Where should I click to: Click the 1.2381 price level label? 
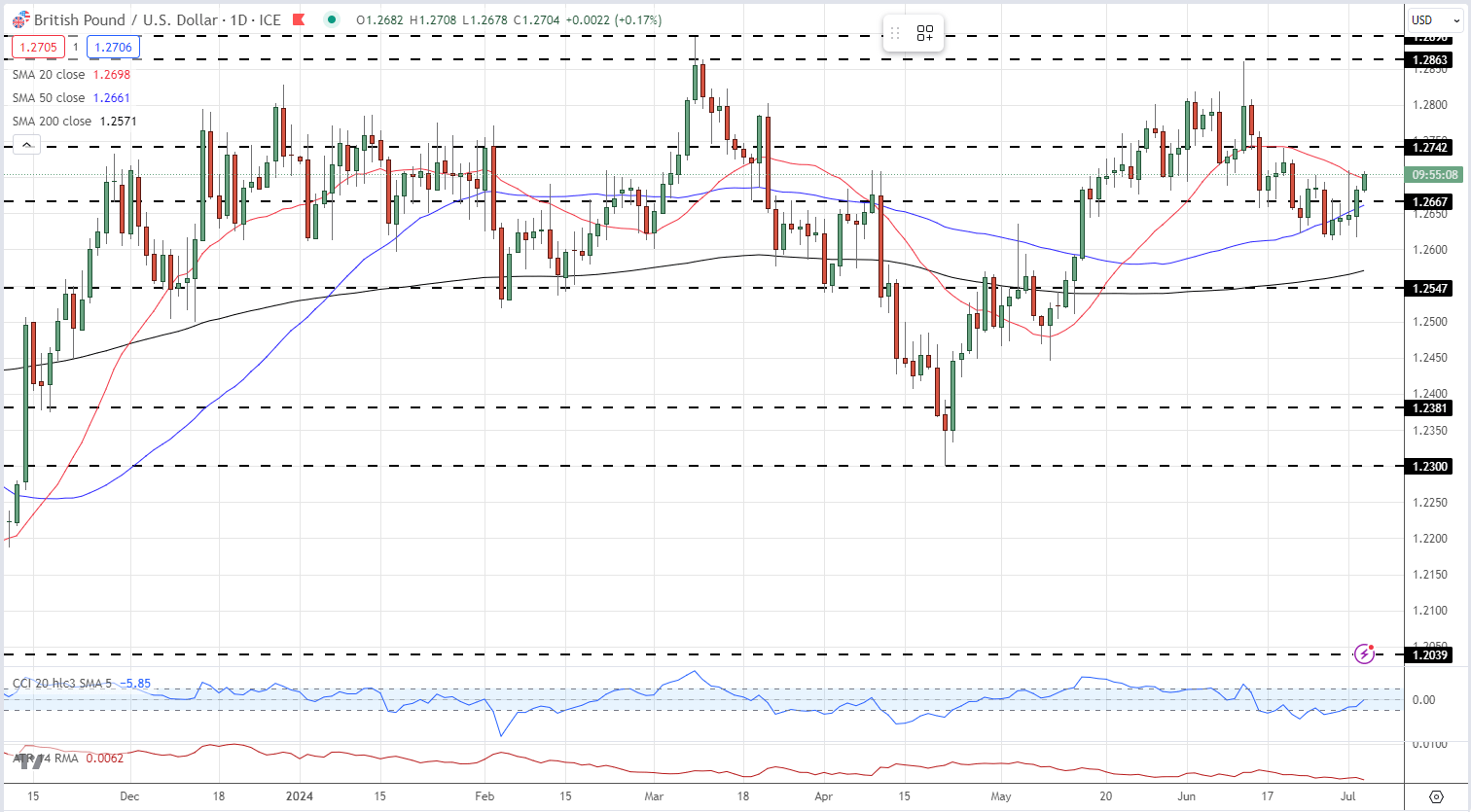click(1429, 408)
